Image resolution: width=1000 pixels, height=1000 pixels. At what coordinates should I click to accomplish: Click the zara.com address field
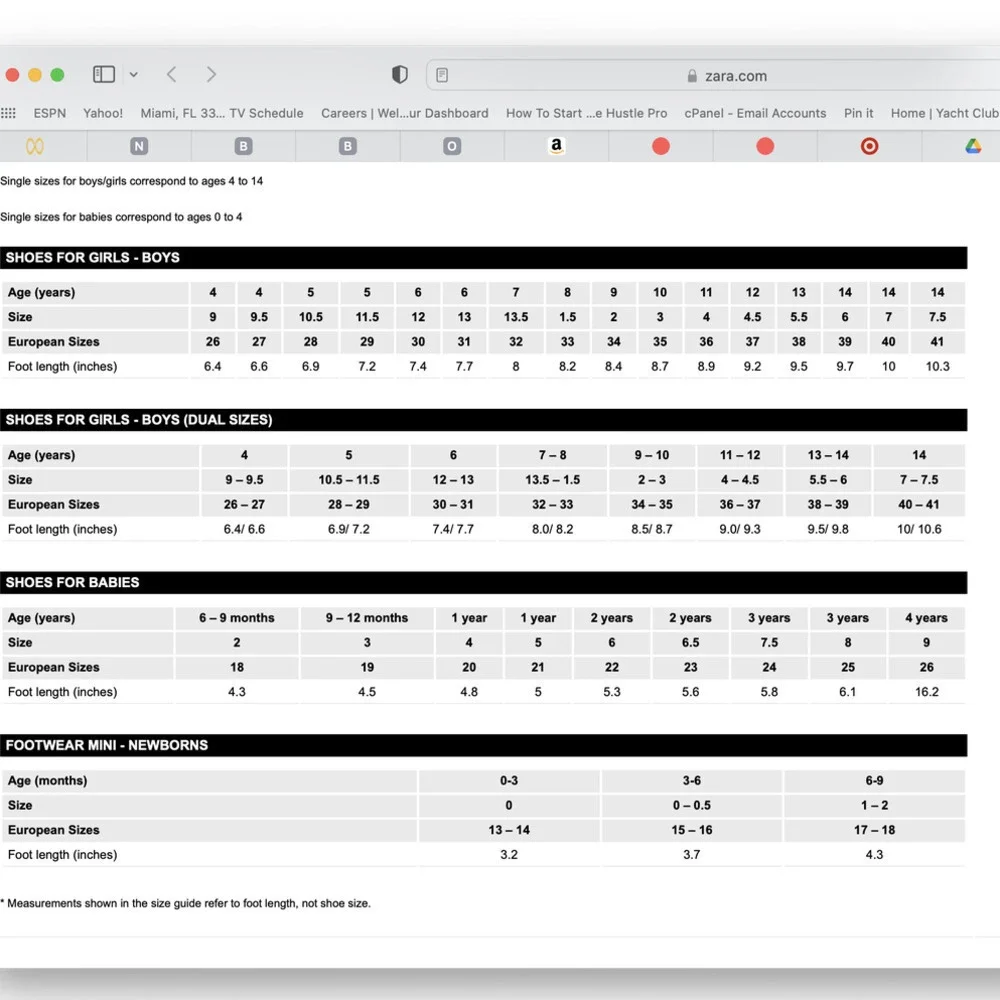point(713,75)
